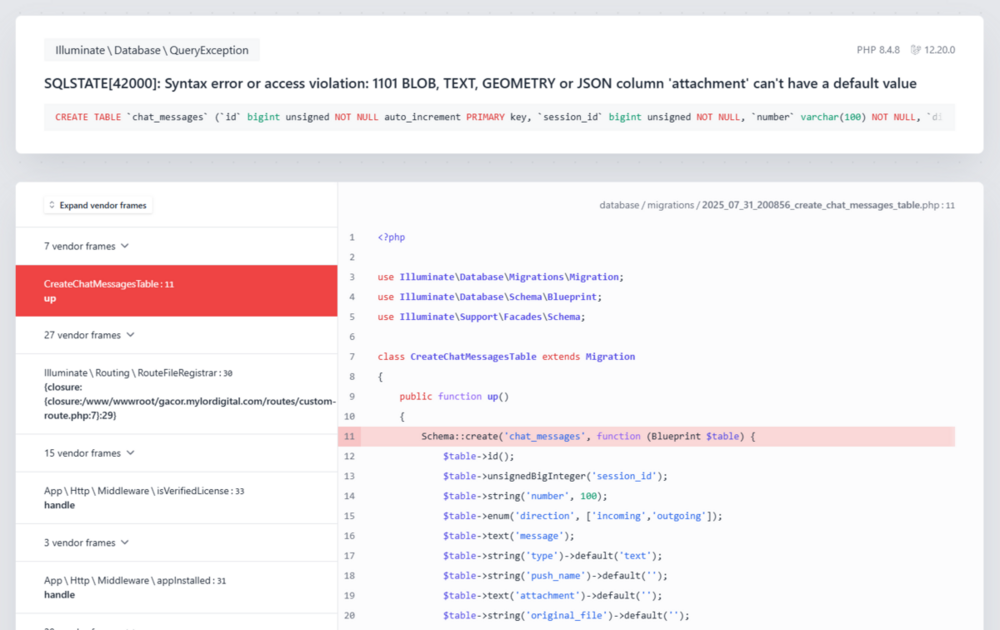Click the Laravel version icon next to 12.20.0
Screen dimensions: 1000x630
[915, 50]
